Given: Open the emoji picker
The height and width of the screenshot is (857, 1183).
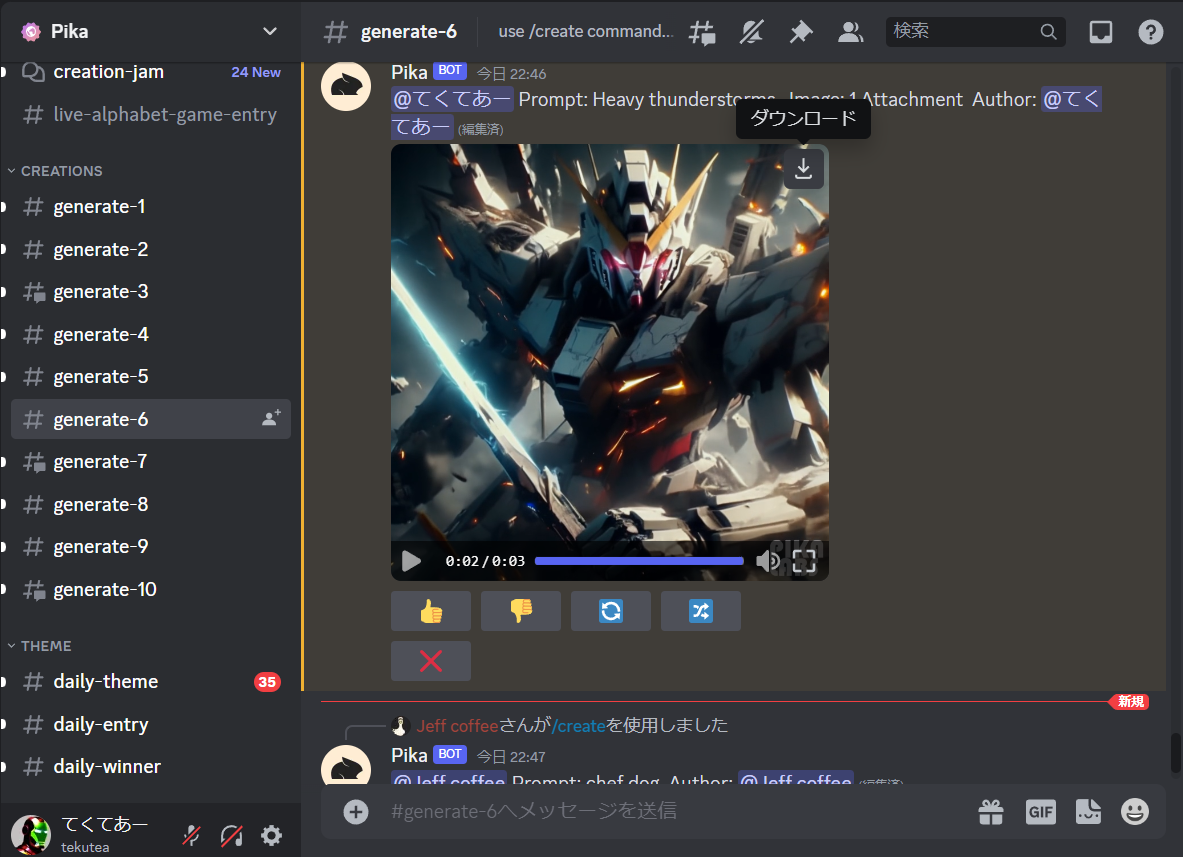Looking at the screenshot, I should point(1135,812).
